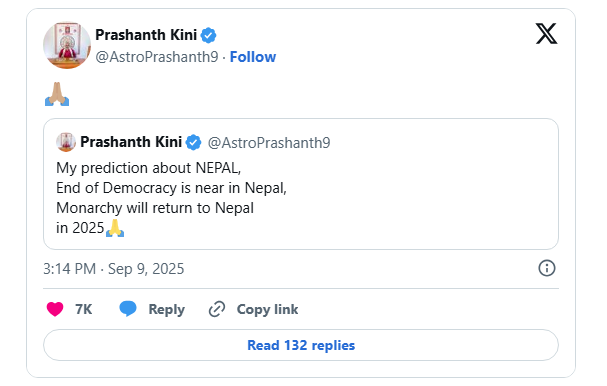Screen dimensions: 607x386
Task: Open Read 132 replies
Action: [x=301, y=345]
